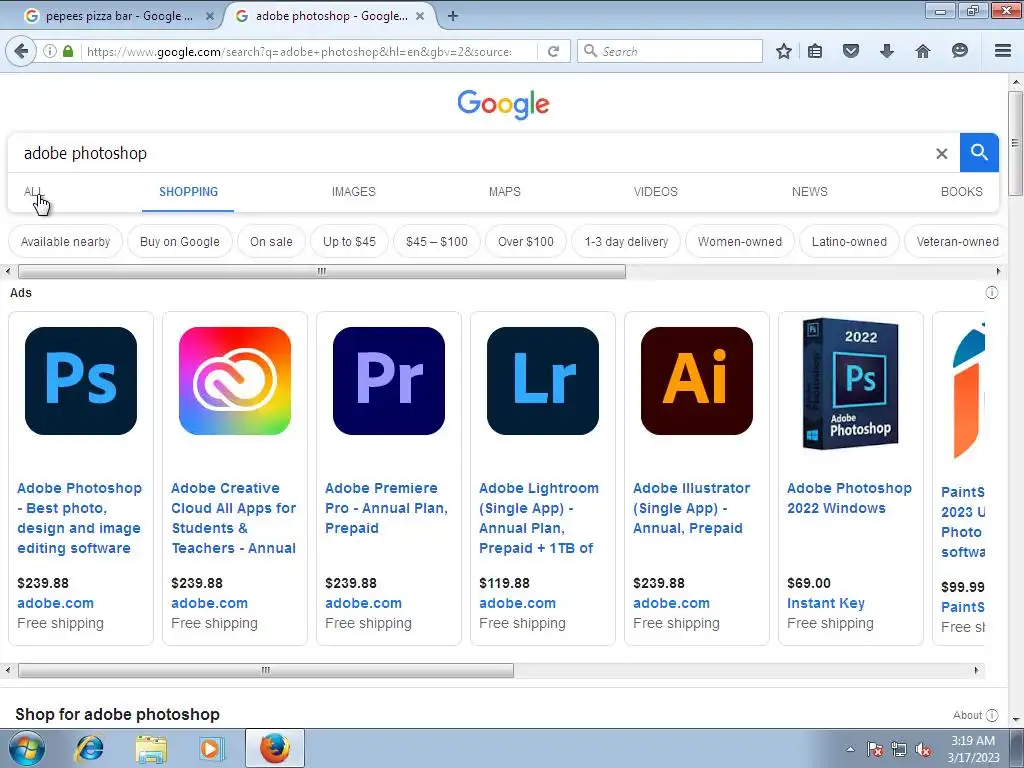
Task: Click the green padlock security icon
Action: (x=68, y=51)
